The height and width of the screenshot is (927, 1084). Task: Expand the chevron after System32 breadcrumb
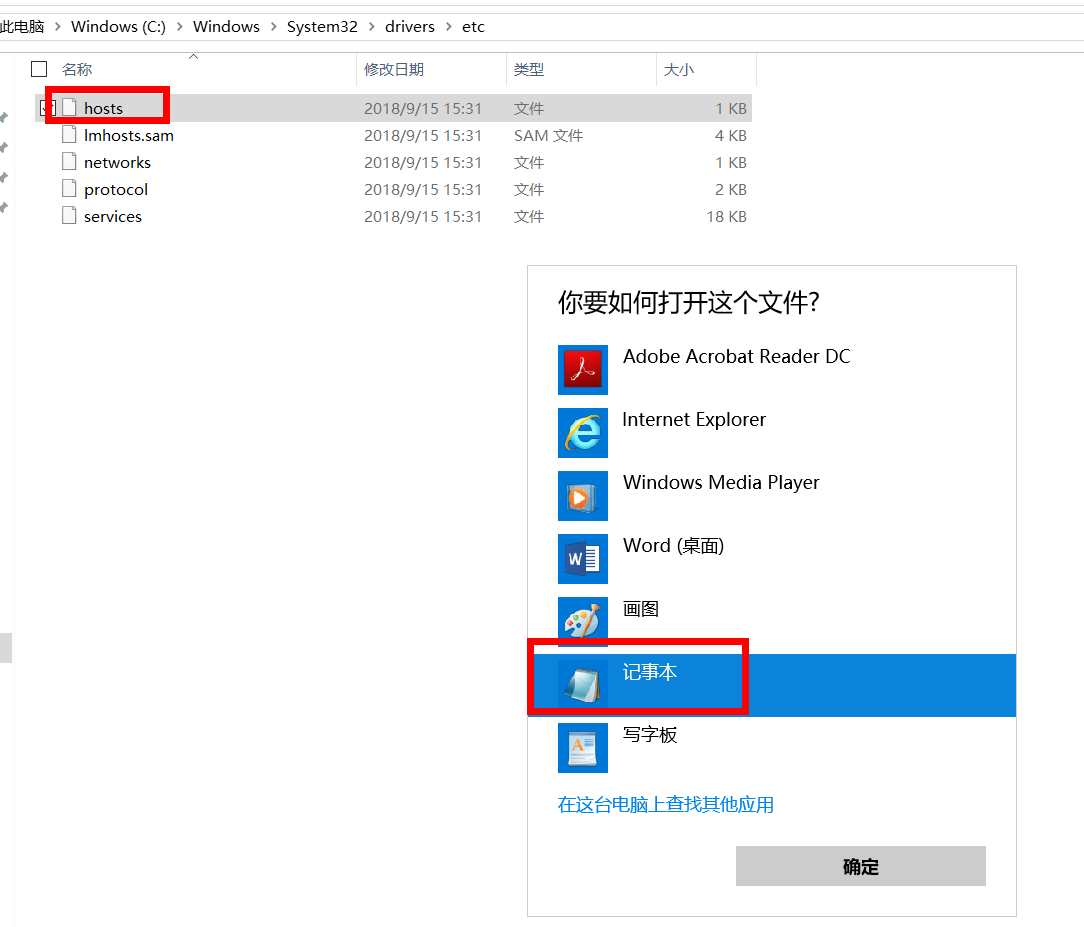click(x=371, y=27)
